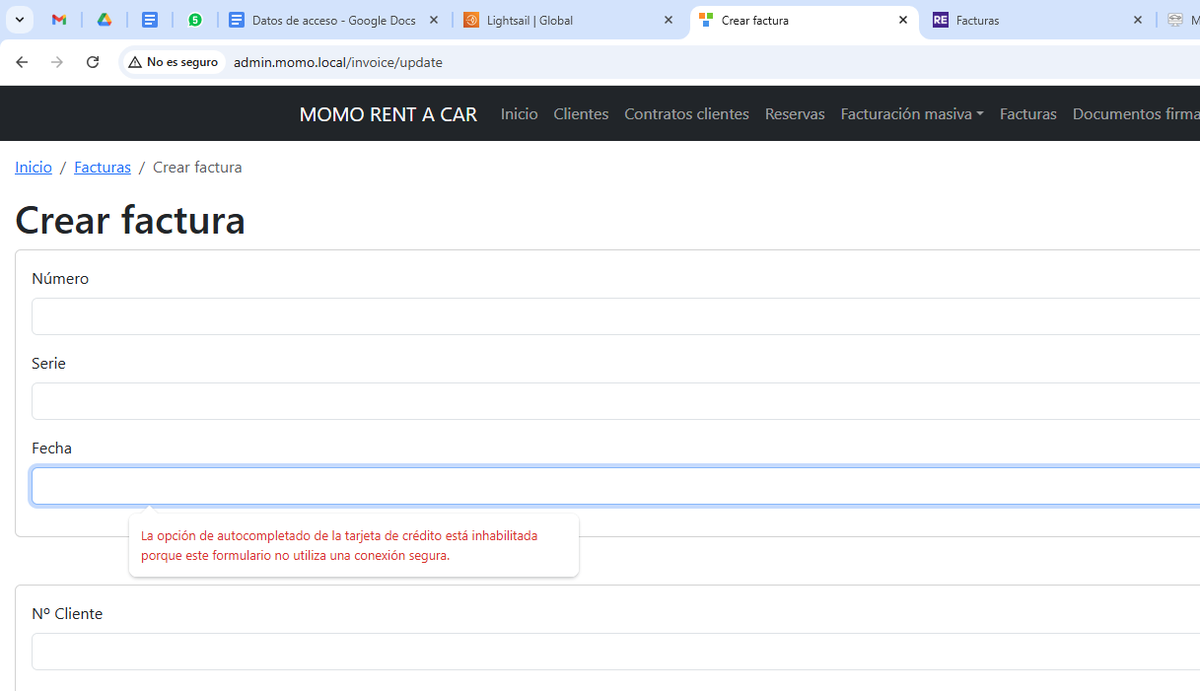The image size is (1200, 691).
Task: Open Reservas in the navbar
Action: coord(795,114)
